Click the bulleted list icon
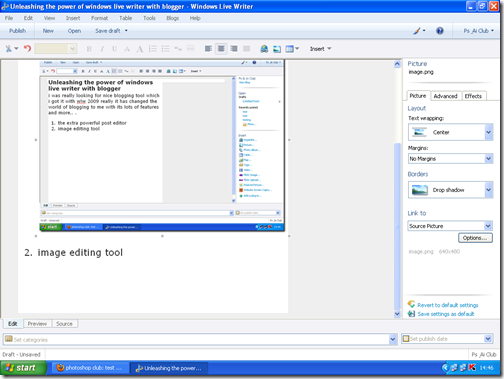 (165, 49)
